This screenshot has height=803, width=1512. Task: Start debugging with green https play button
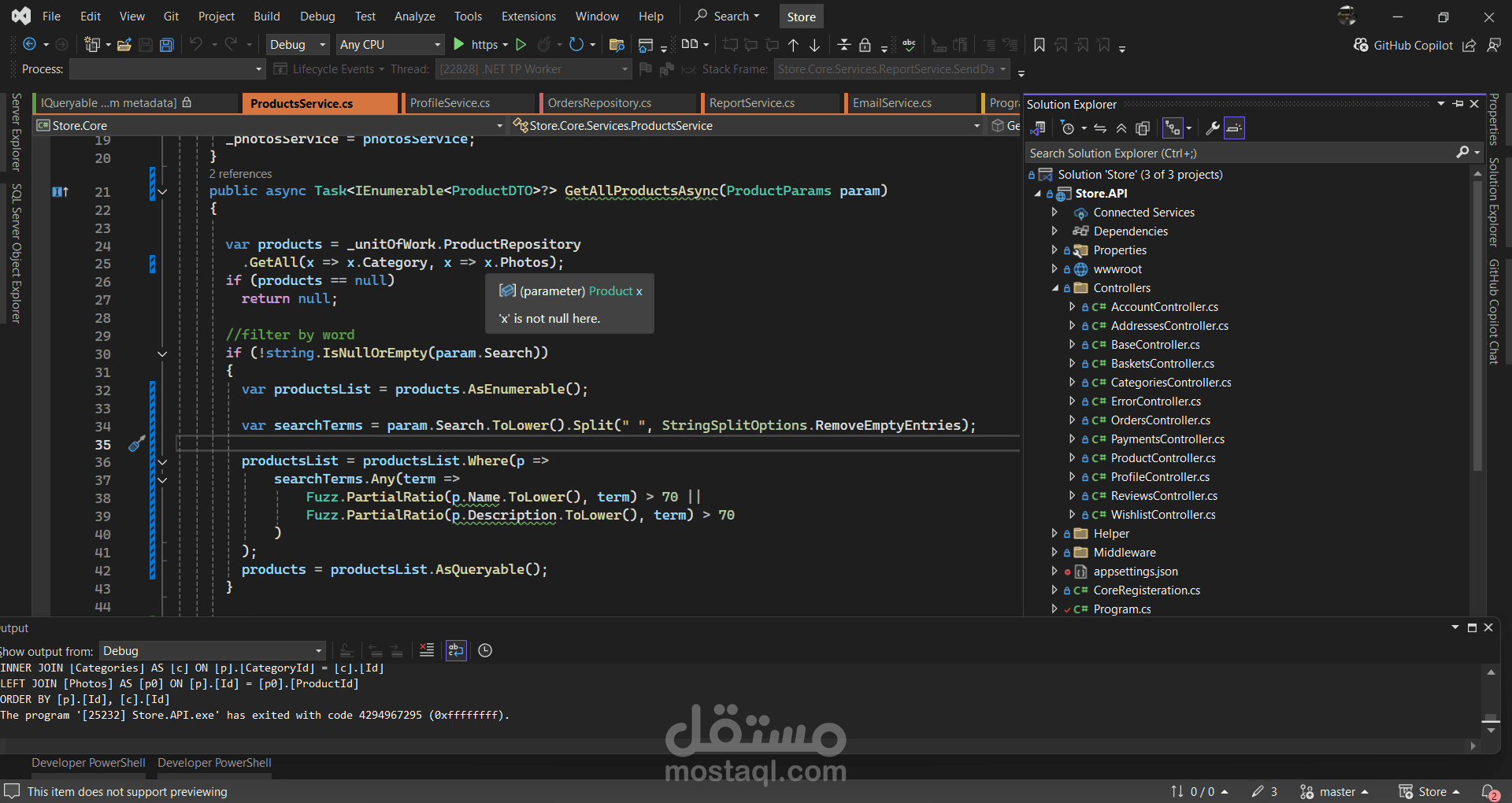point(459,45)
